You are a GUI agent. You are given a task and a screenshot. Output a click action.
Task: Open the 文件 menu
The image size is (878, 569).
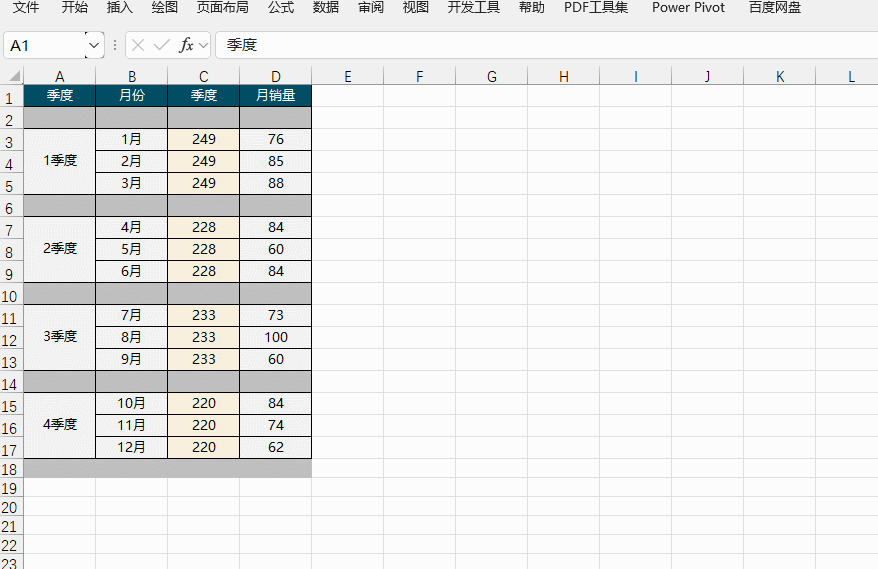coord(26,7)
